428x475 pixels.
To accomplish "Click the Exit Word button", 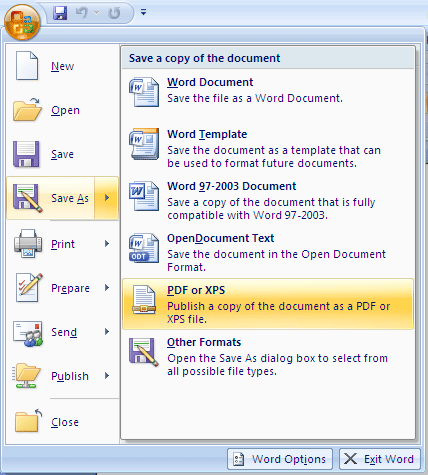I will click(x=380, y=459).
